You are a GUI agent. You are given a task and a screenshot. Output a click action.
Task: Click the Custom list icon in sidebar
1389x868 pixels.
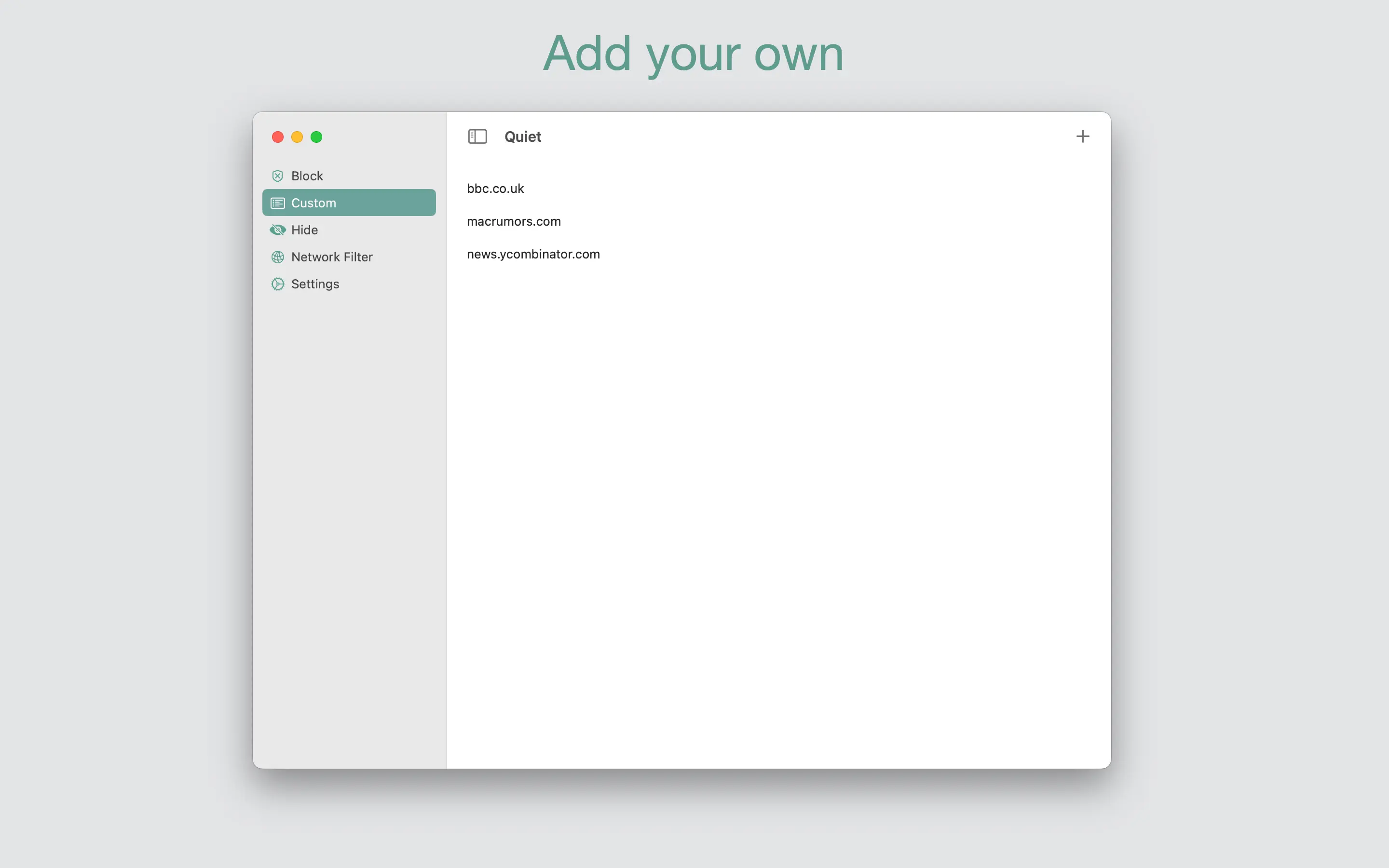pos(277,203)
